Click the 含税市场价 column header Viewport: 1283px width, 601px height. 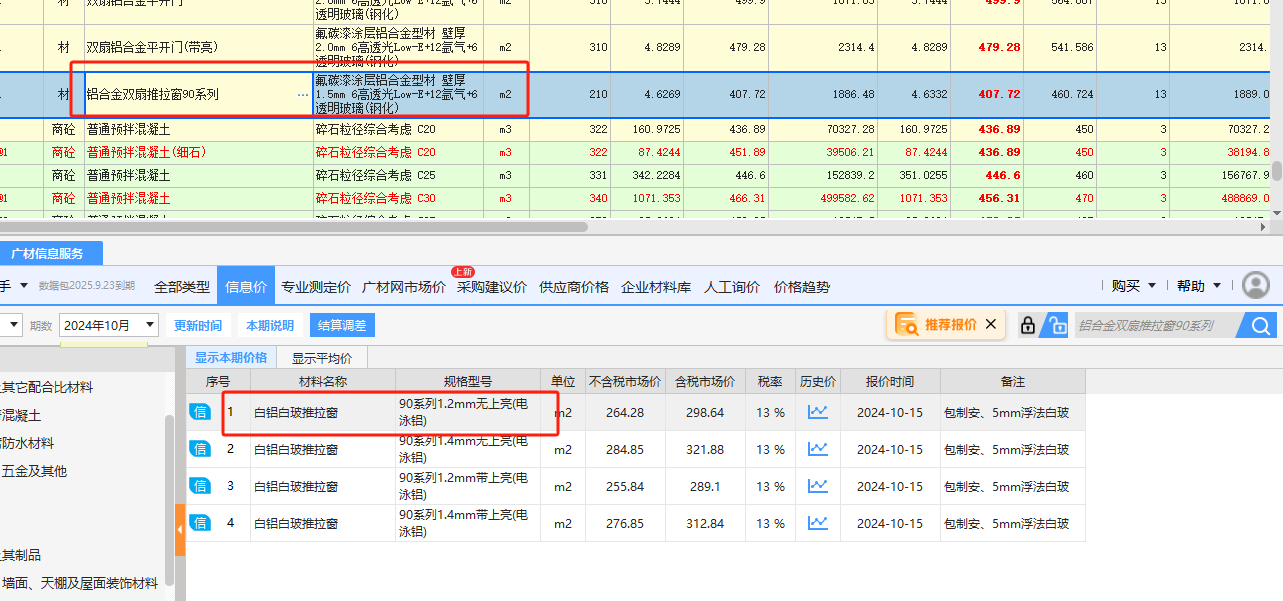click(705, 382)
